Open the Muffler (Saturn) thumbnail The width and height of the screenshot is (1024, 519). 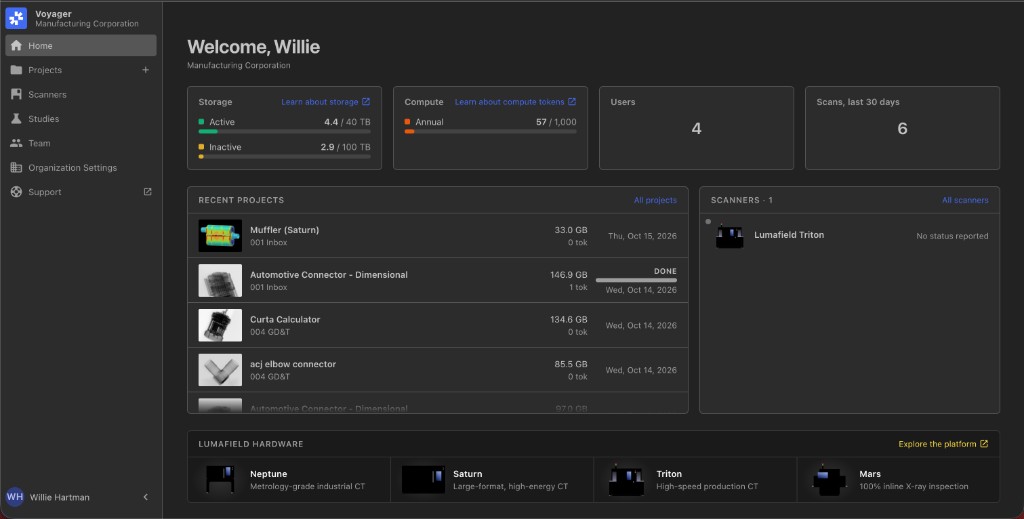[x=220, y=236]
